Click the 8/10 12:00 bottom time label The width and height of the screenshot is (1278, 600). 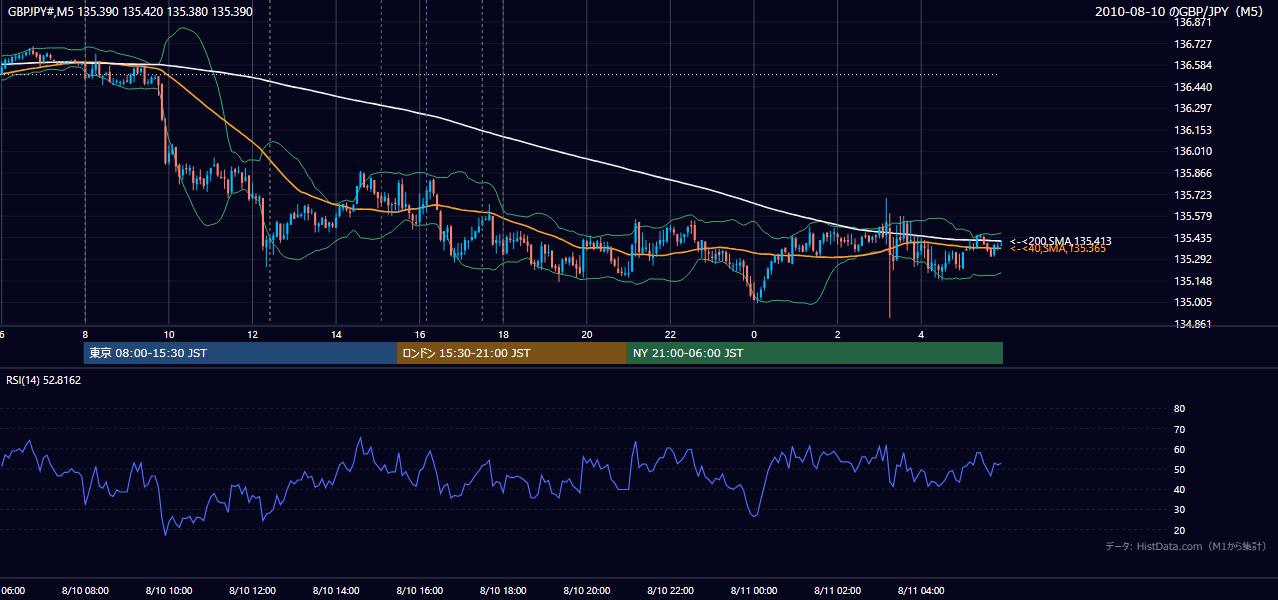(252, 591)
